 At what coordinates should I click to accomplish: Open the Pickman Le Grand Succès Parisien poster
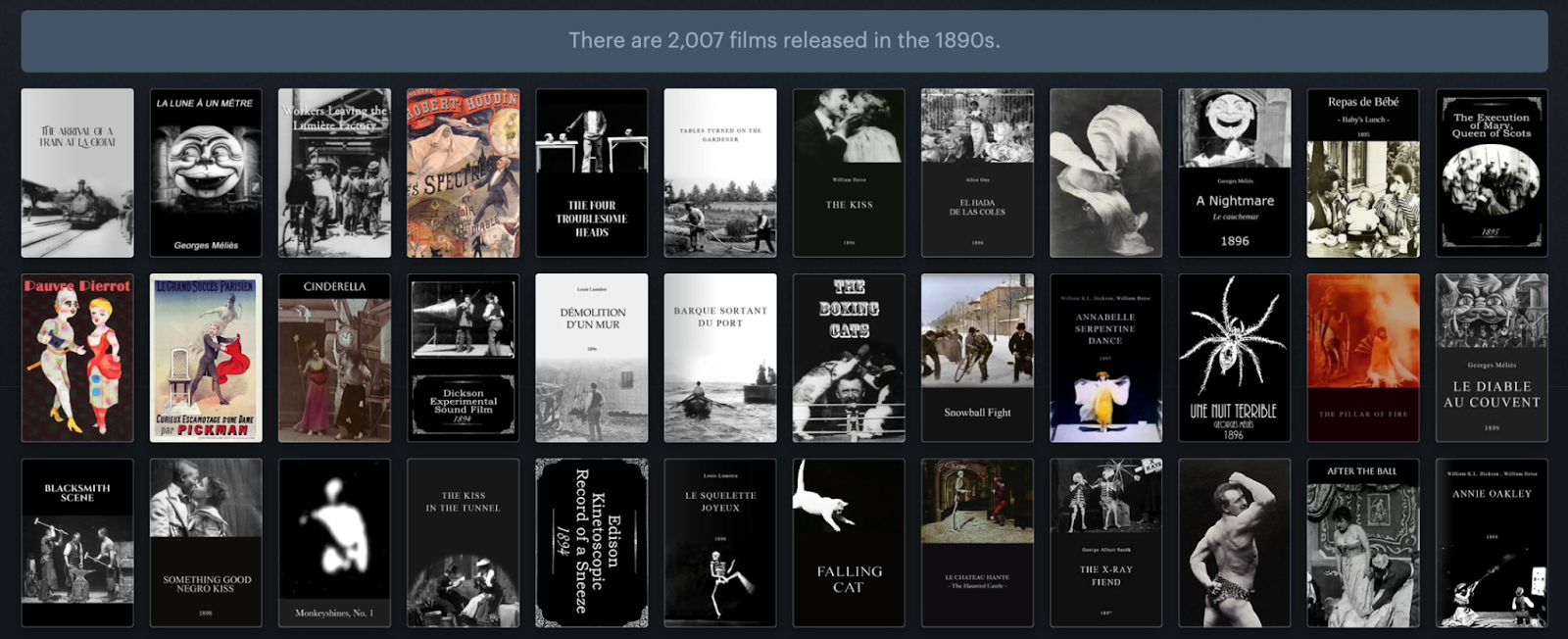206,358
